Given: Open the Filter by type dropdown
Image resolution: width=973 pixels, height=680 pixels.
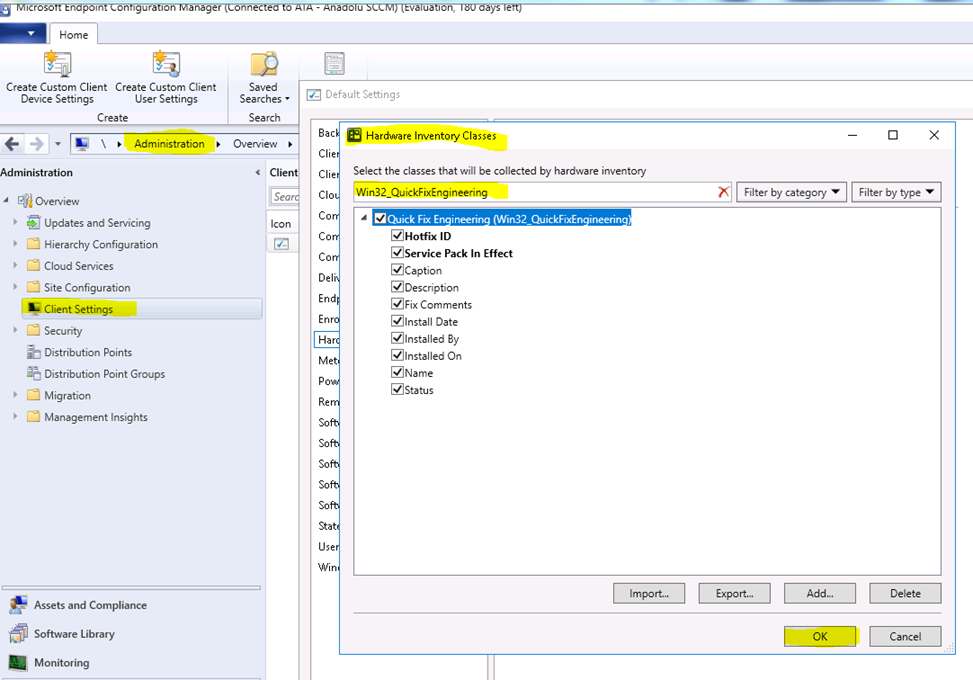Looking at the screenshot, I should click(896, 192).
